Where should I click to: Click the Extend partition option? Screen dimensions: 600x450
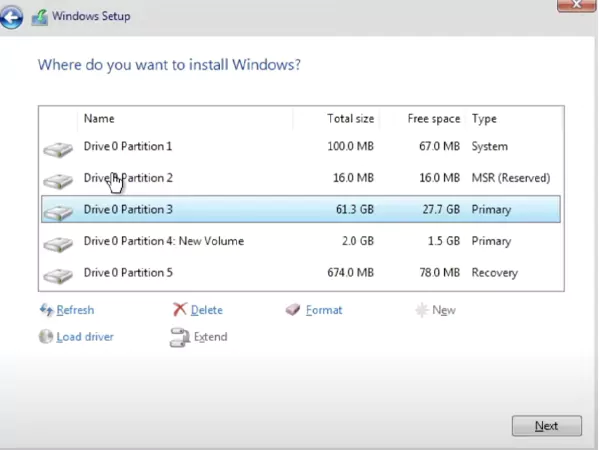coord(210,337)
